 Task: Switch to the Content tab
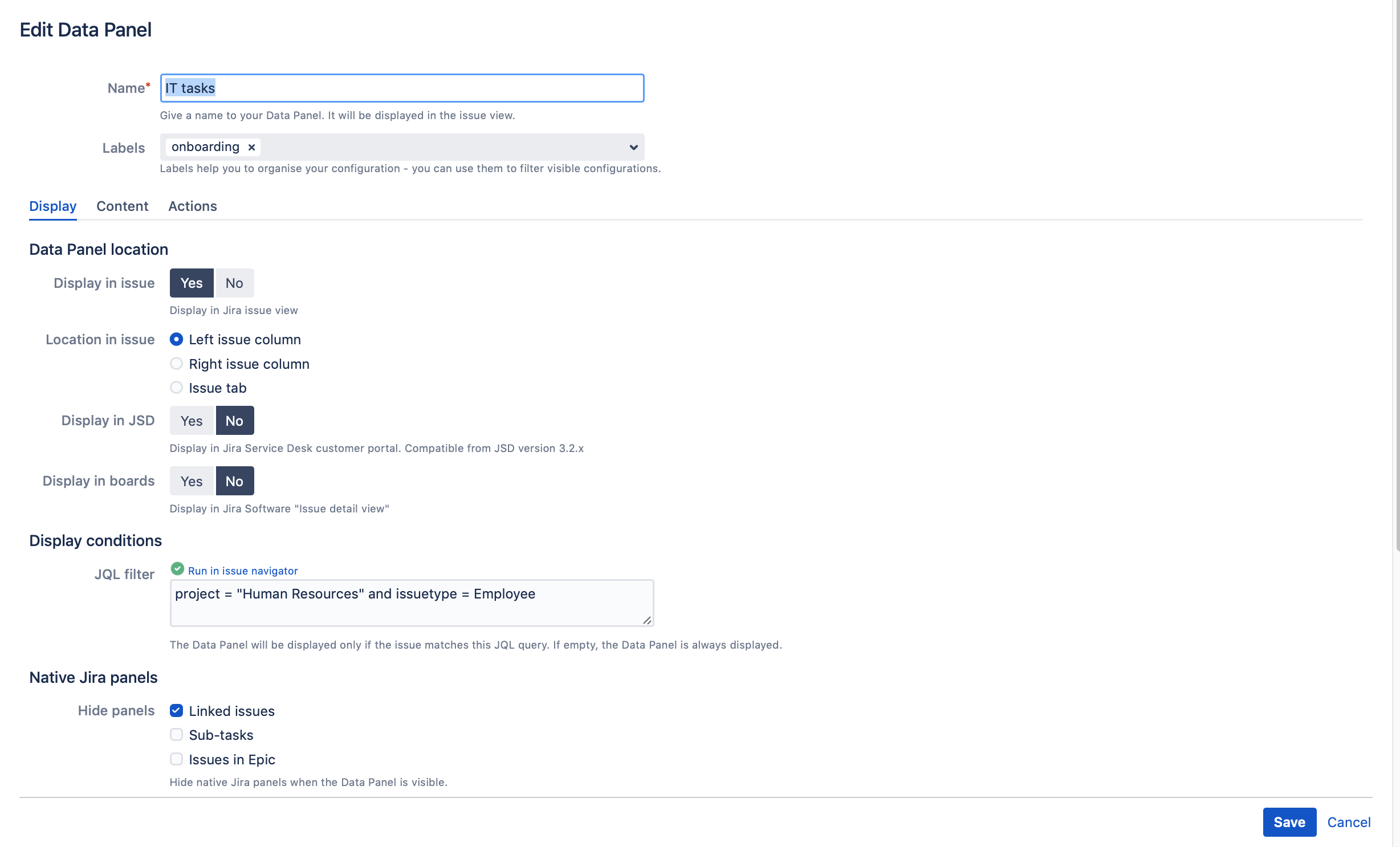point(122,206)
